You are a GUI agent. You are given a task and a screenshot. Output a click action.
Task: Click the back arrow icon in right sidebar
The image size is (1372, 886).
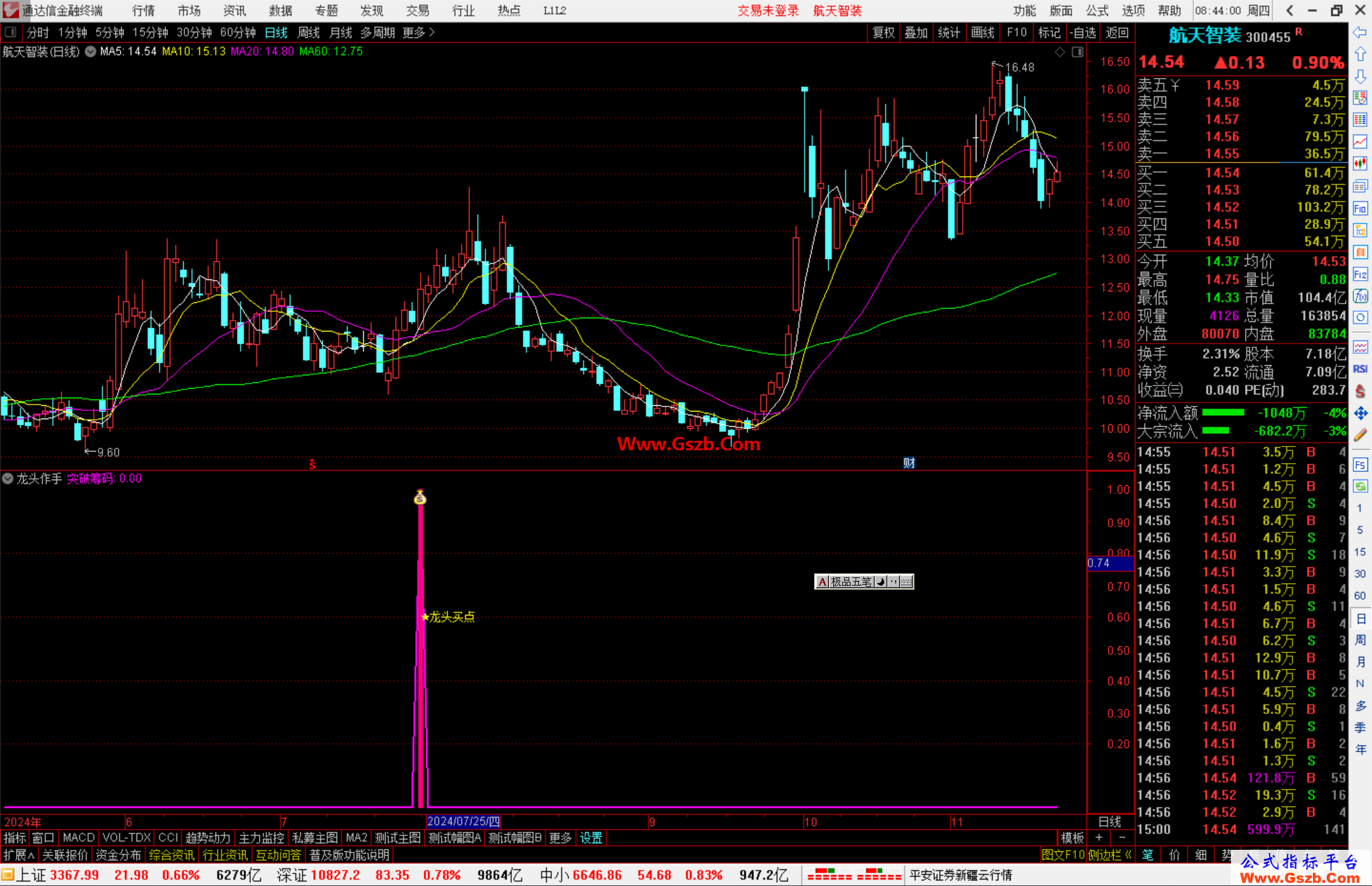click(1360, 32)
